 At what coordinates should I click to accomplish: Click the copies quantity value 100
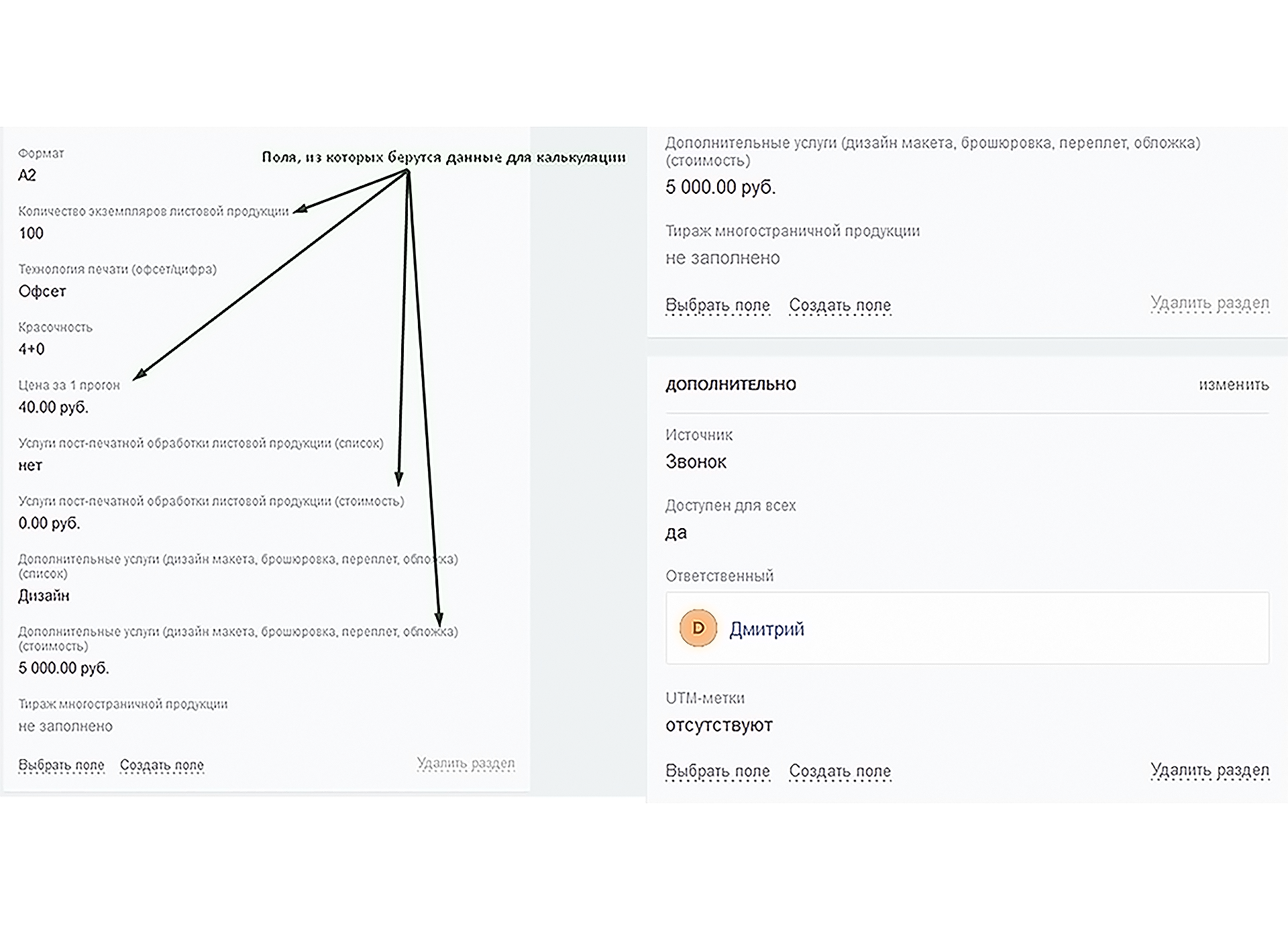pyautogui.click(x=31, y=234)
